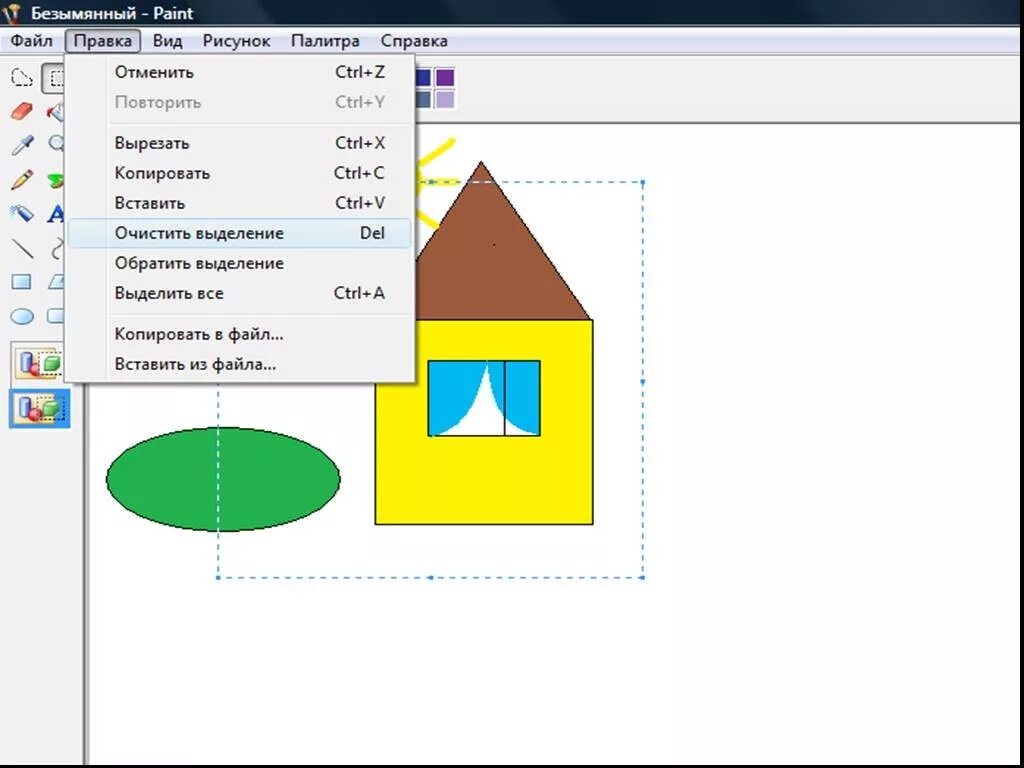This screenshot has width=1024, height=768.
Task: Click the selection's bottom-right corner handle
Action: [x=643, y=577]
